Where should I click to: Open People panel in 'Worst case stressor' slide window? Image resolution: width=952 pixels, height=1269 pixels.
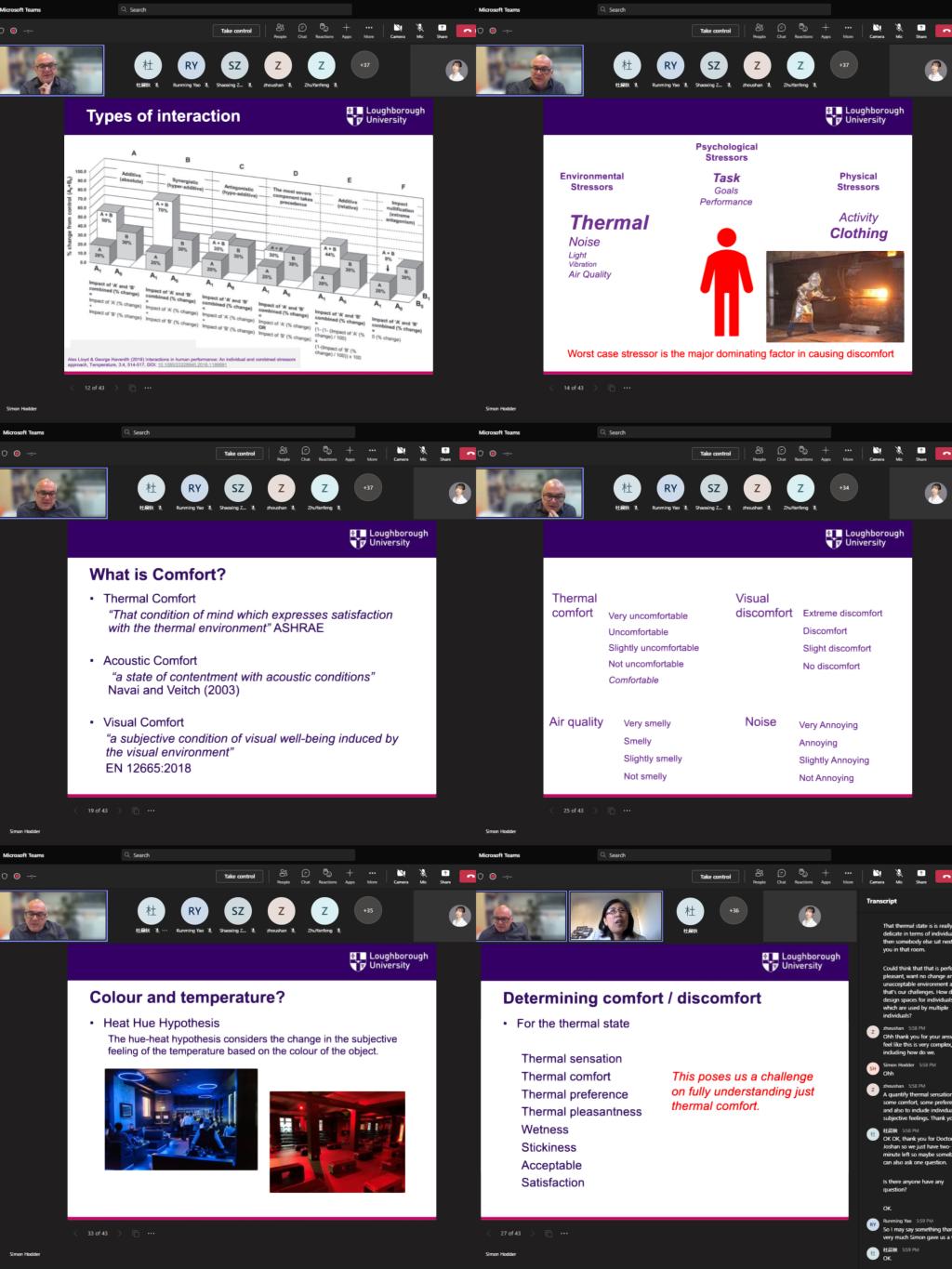(x=760, y=31)
